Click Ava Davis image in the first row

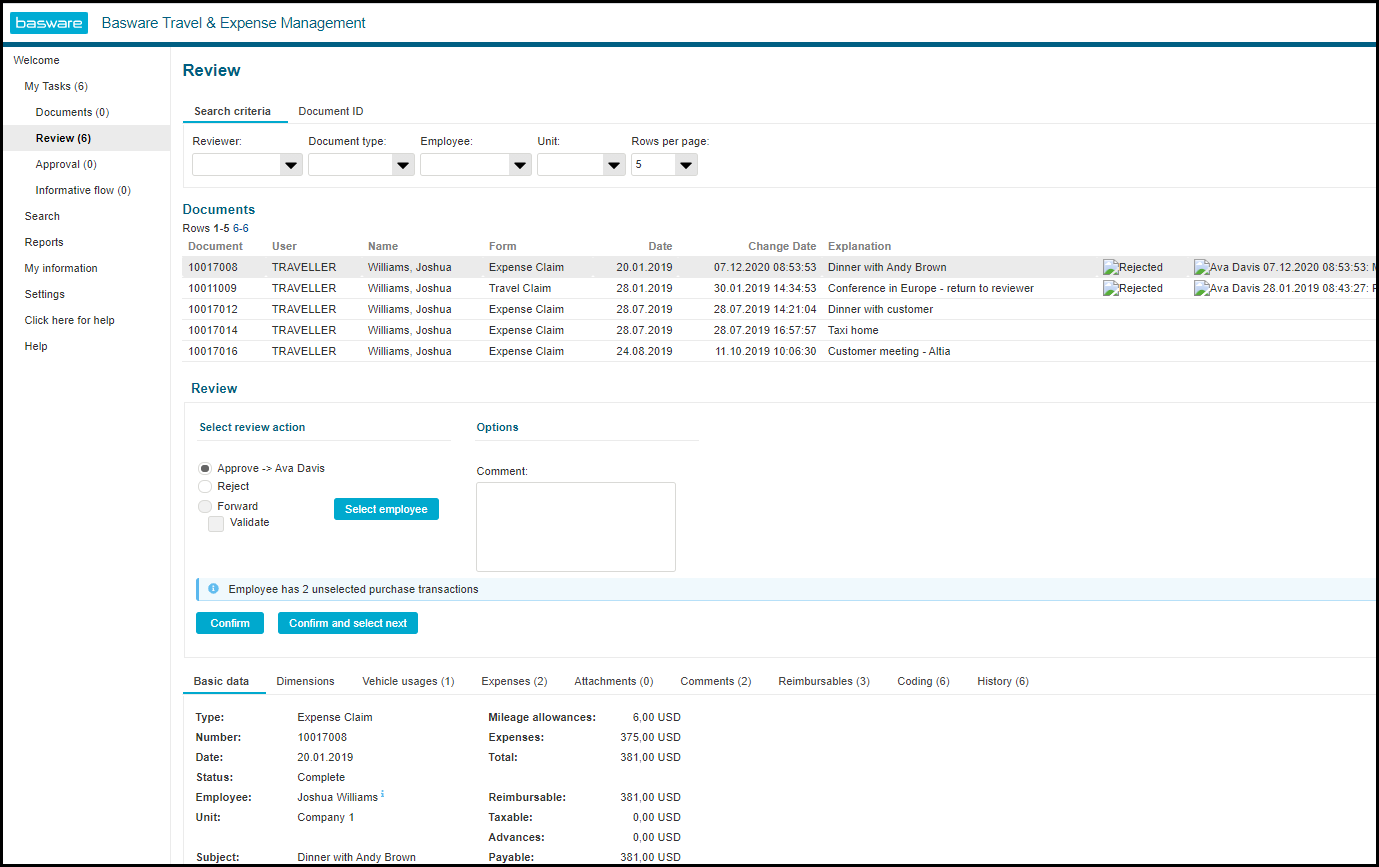(1201, 268)
